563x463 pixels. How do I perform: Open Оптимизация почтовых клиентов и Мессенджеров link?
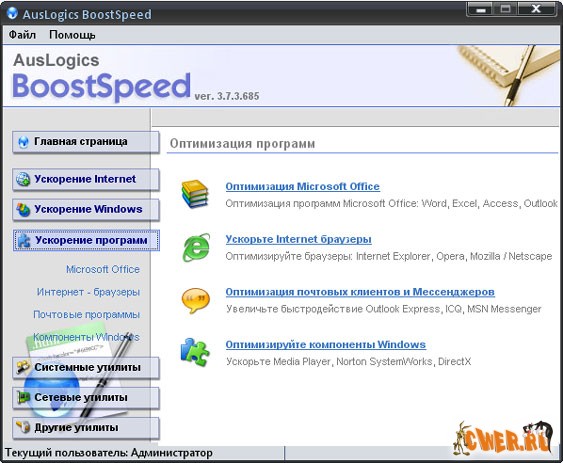point(360,292)
